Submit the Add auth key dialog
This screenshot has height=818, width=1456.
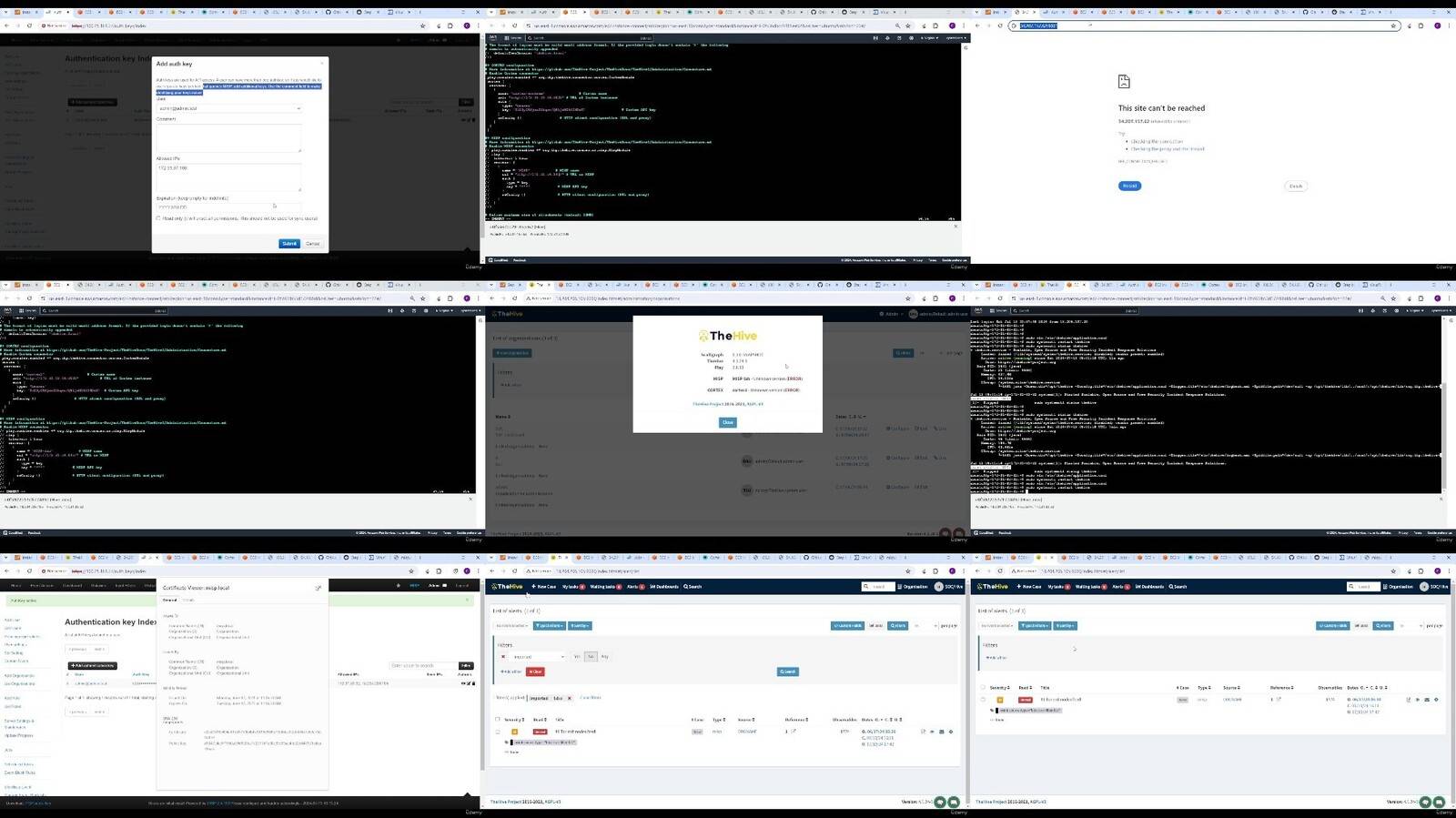(x=288, y=244)
